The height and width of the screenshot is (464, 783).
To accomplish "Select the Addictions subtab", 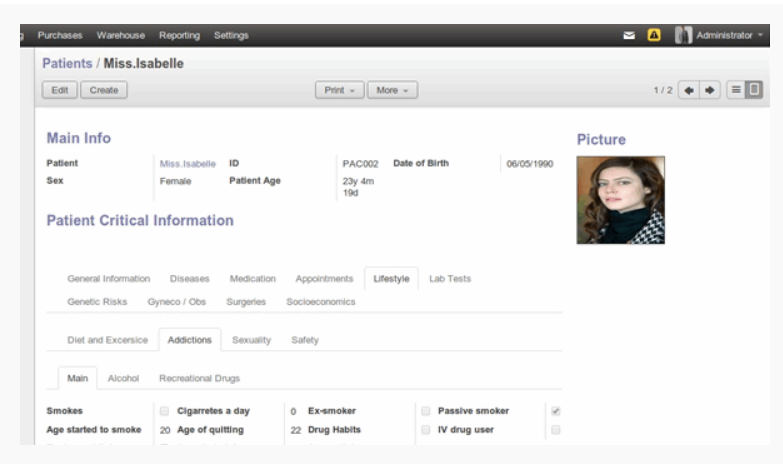I will pyautogui.click(x=190, y=340).
